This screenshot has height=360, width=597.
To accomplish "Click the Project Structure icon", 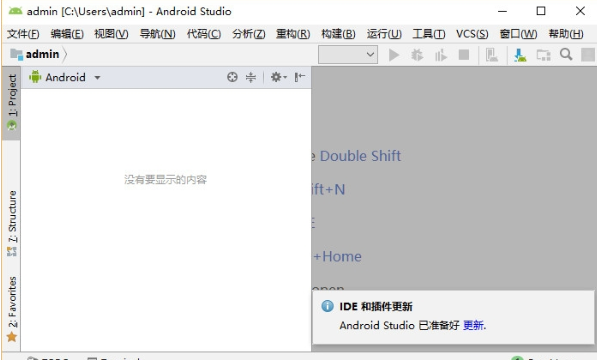I will point(543,55).
